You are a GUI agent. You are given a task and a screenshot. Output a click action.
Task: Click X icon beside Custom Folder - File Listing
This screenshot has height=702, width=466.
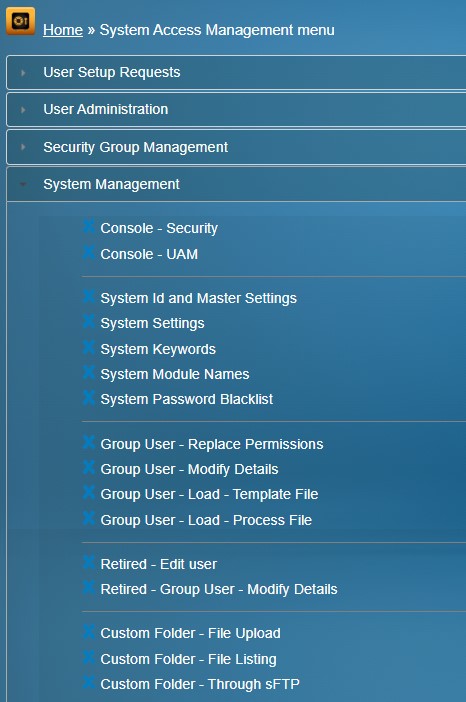pyautogui.click(x=89, y=657)
